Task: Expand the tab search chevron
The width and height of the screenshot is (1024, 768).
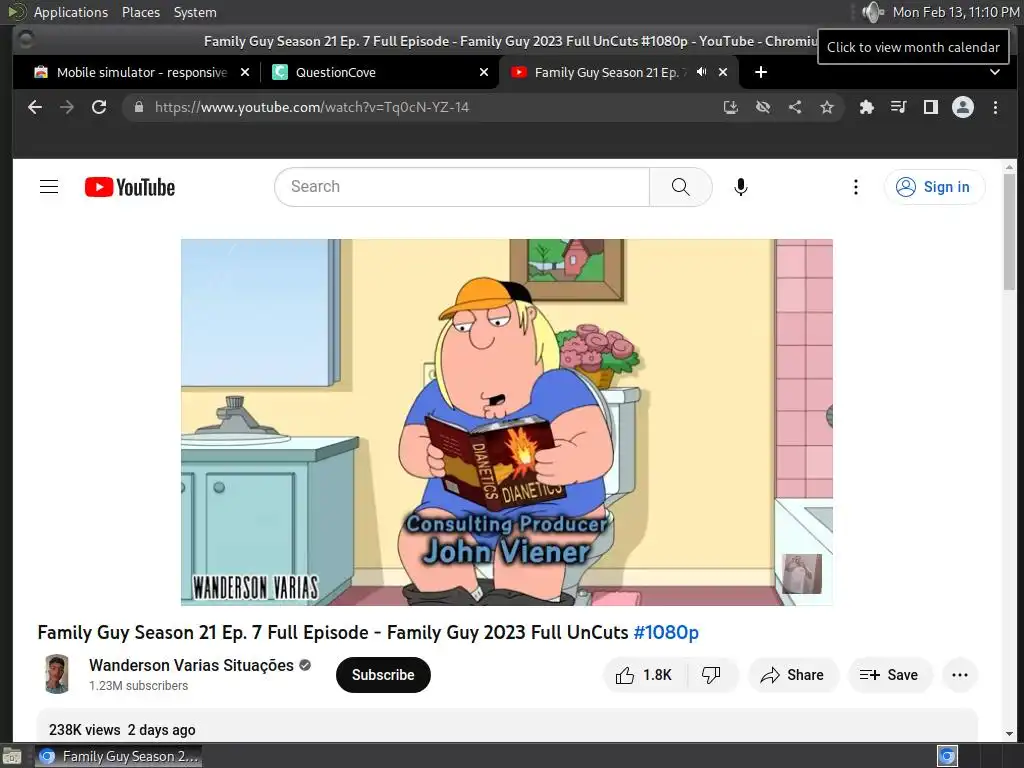Action: pyautogui.click(x=995, y=72)
